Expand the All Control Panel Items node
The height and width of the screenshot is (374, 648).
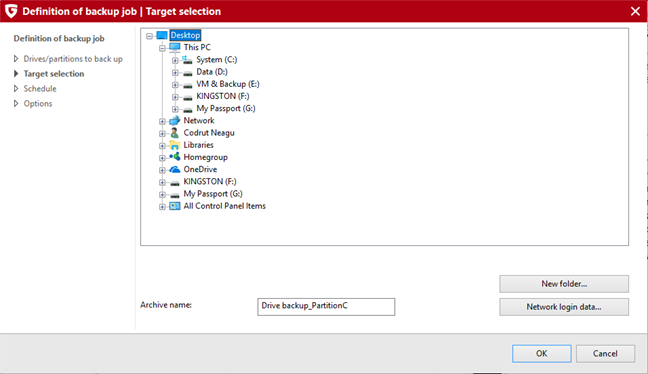162,207
